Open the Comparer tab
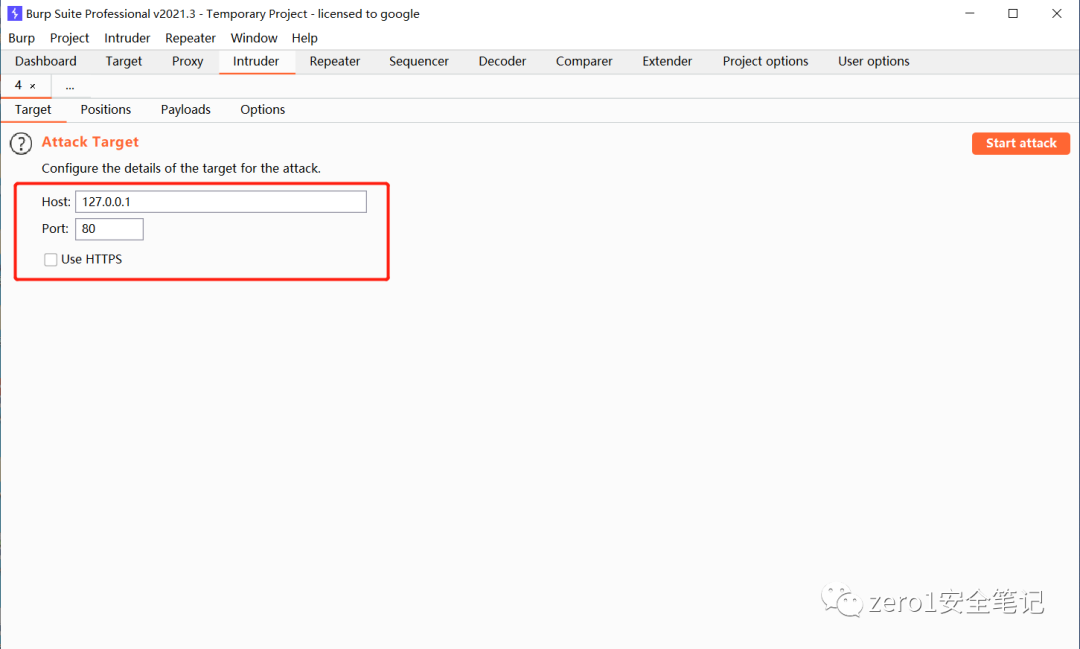The width and height of the screenshot is (1080, 649). click(584, 61)
